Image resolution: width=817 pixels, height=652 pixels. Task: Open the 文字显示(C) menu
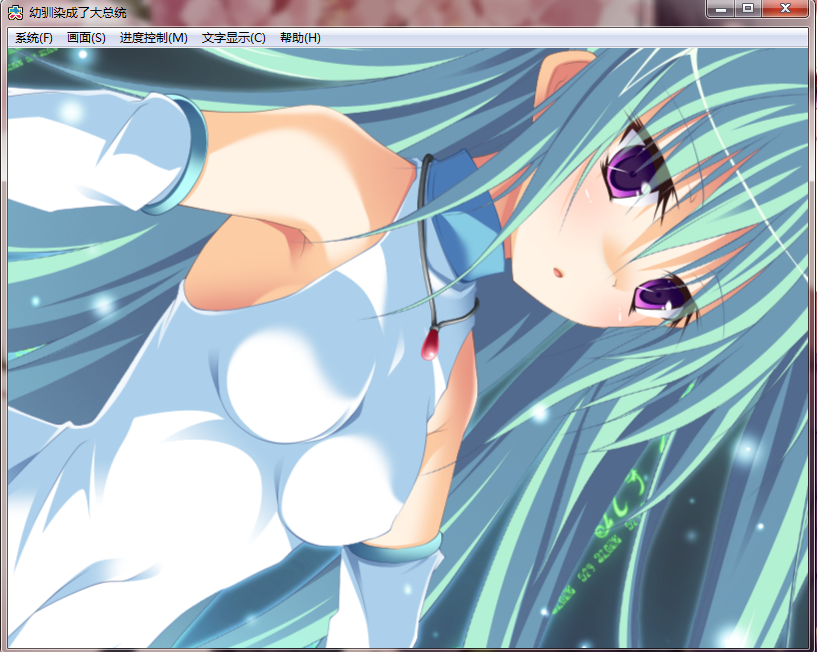pos(233,38)
